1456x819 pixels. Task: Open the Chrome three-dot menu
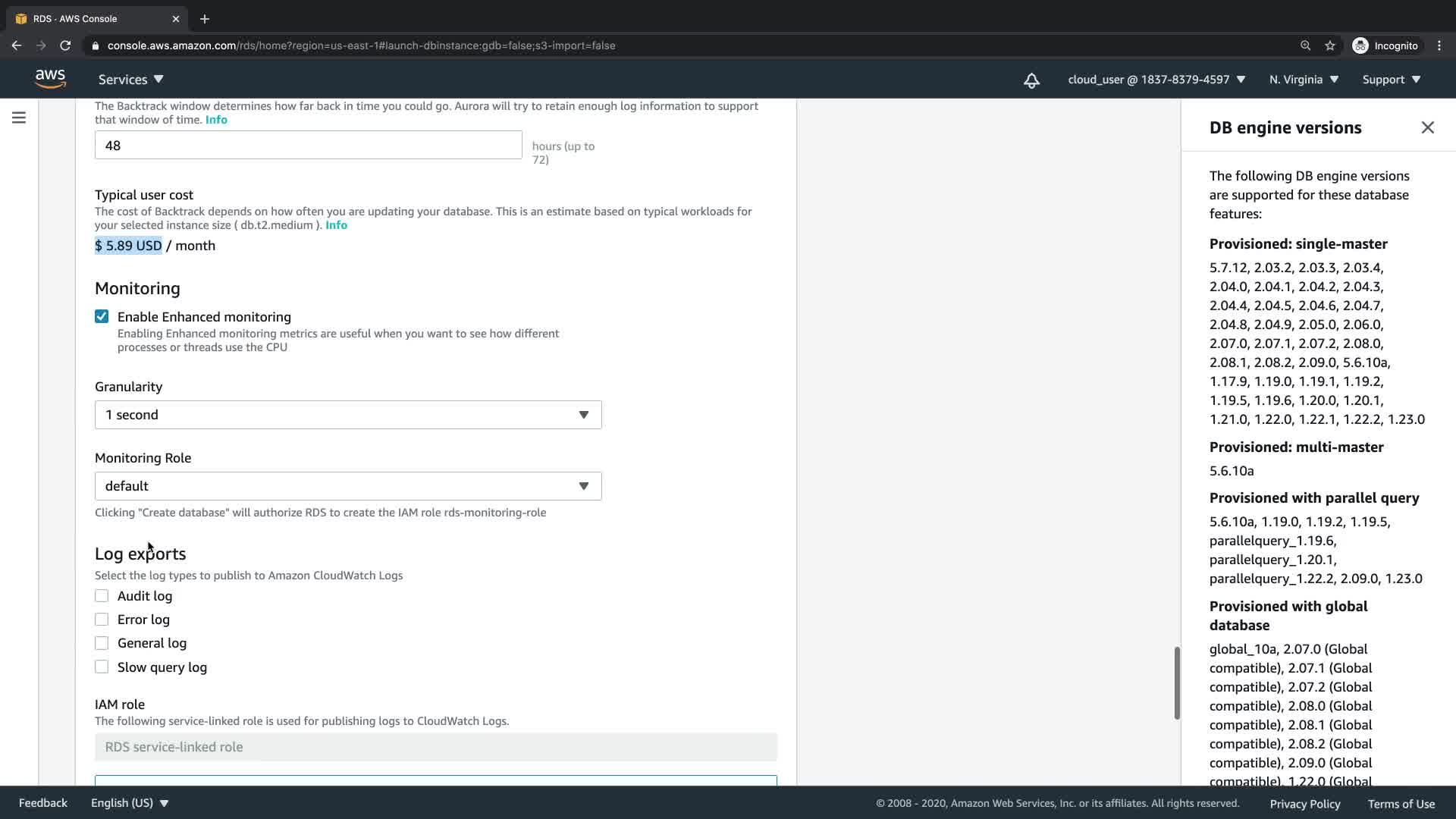click(1439, 45)
